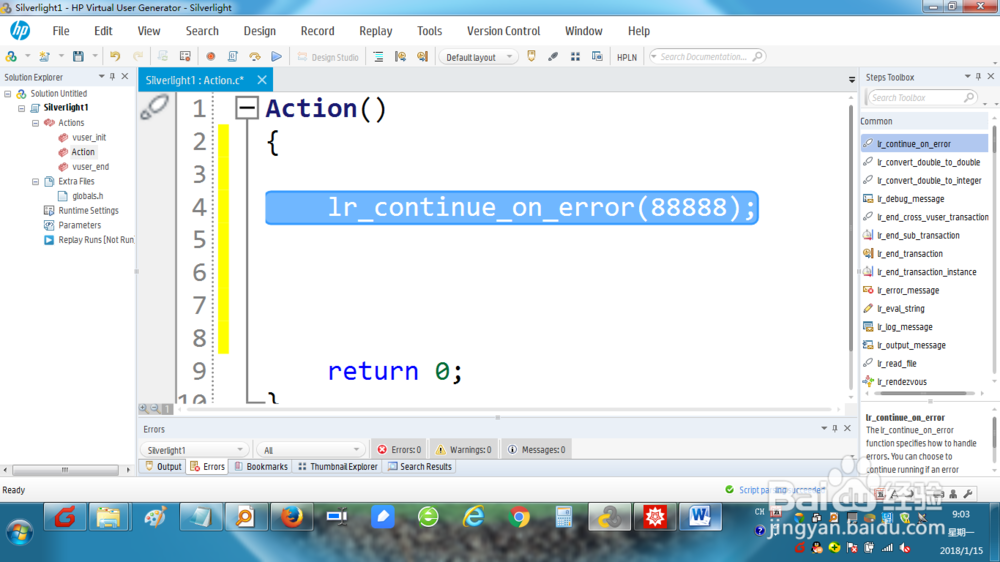
Task: Select lr_convert_double_to_double in toolbox
Action: click(x=928, y=162)
